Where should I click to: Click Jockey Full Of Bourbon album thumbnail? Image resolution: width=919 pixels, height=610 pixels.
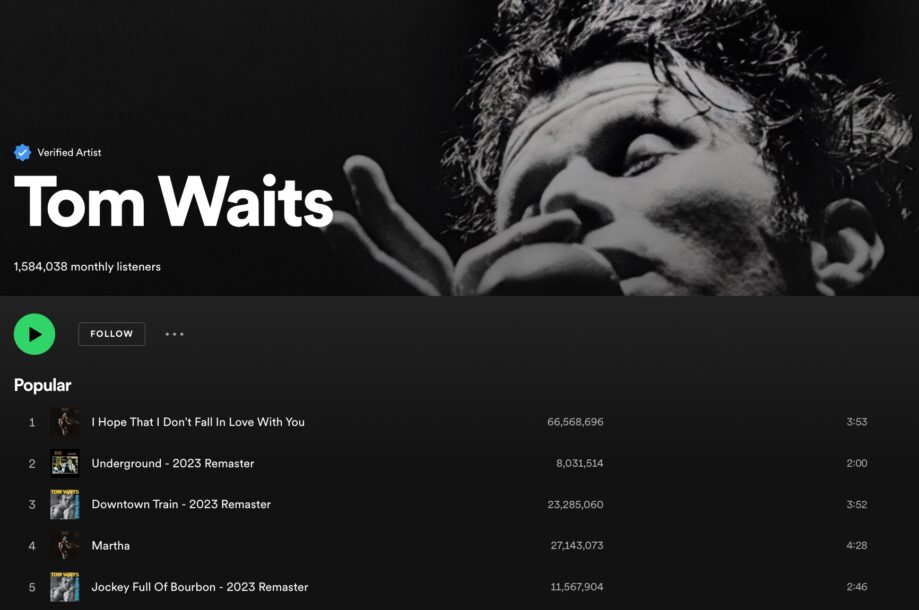(64, 587)
